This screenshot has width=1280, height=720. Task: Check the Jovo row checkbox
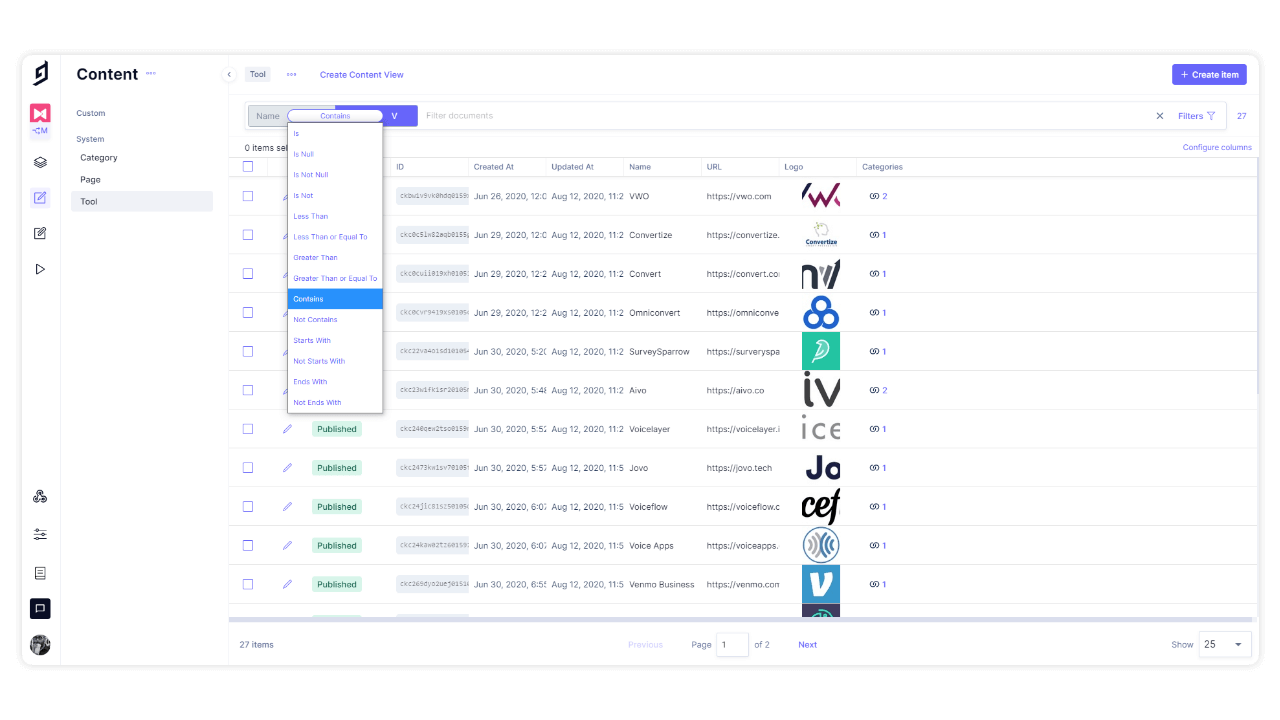point(248,467)
